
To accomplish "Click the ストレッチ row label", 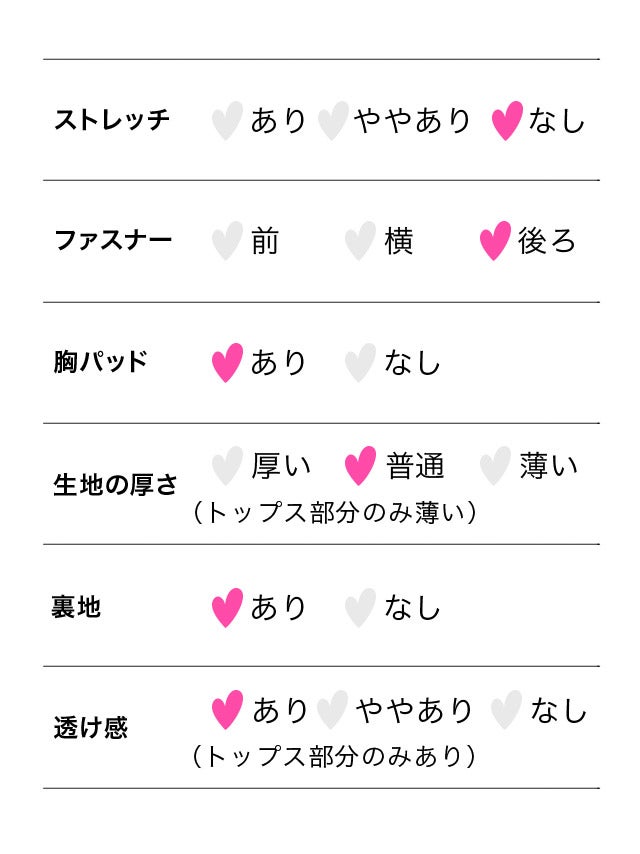I will click(x=112, y=120).
